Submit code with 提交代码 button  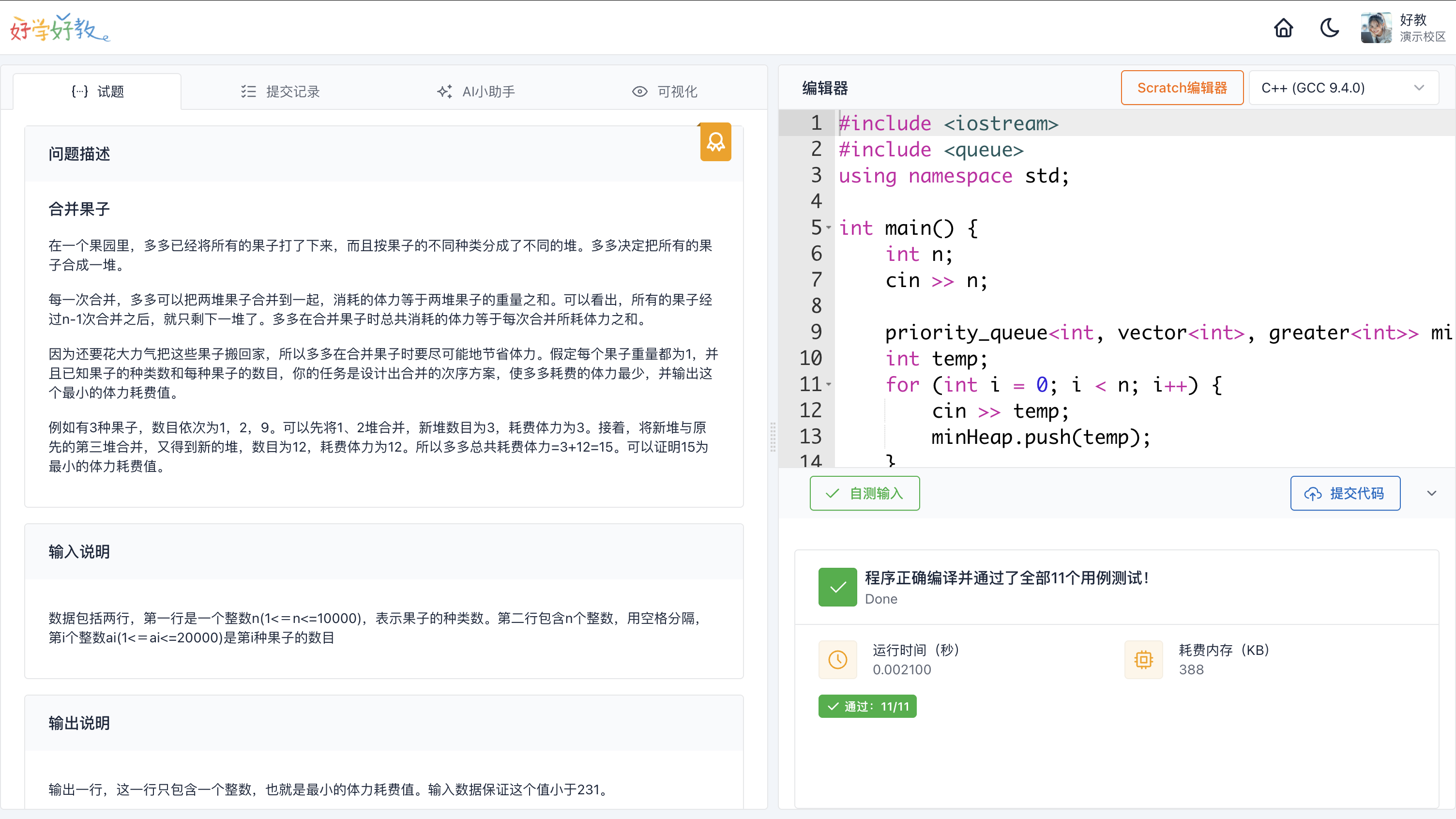point(1345,493)
